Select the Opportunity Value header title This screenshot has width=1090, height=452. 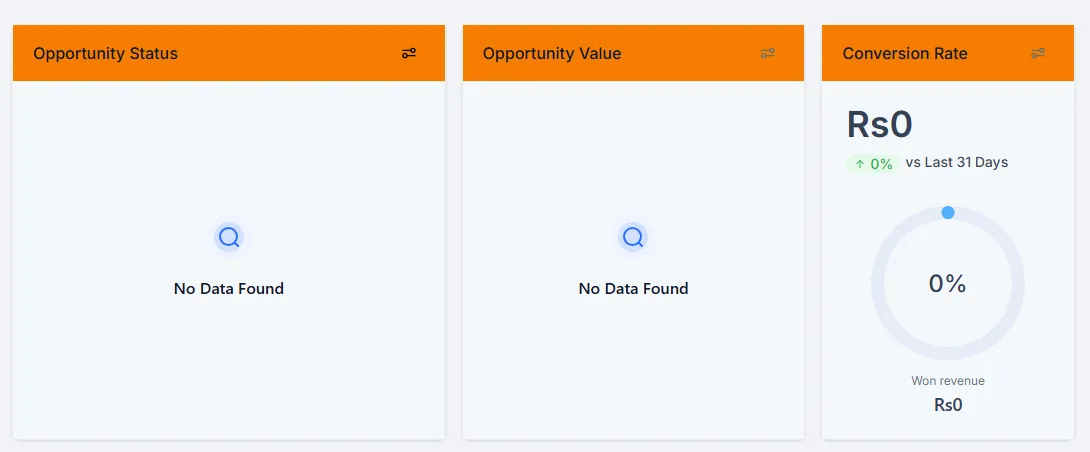pyautogui.click(x=552, y=54)
